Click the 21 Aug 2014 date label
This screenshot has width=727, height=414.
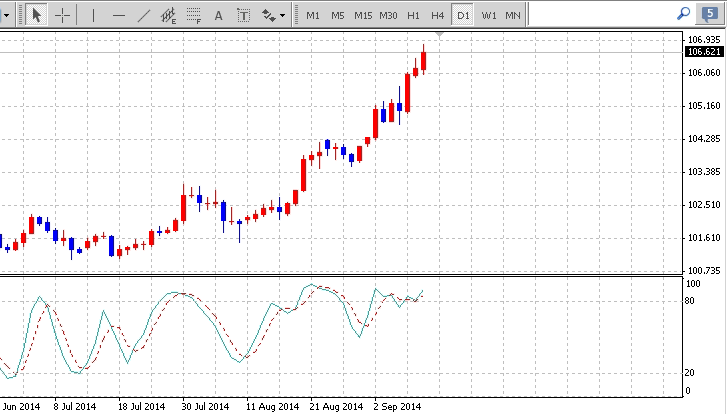(x=336, y=407)
